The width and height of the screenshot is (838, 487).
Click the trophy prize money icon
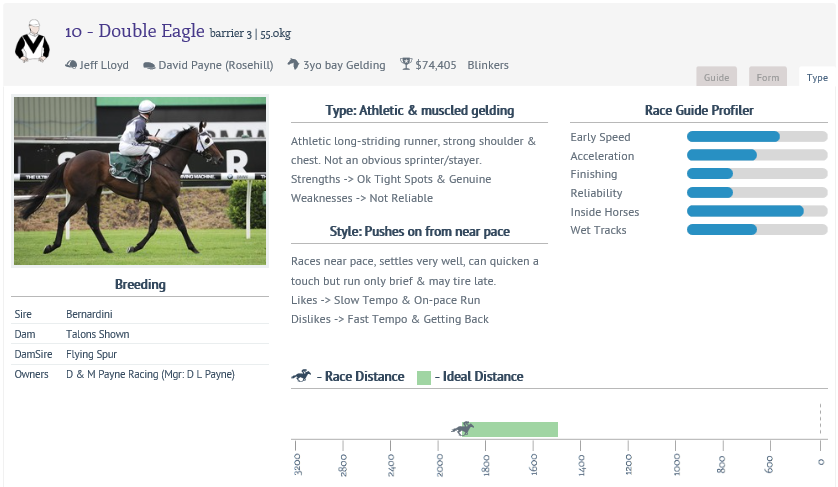(406, 65)
